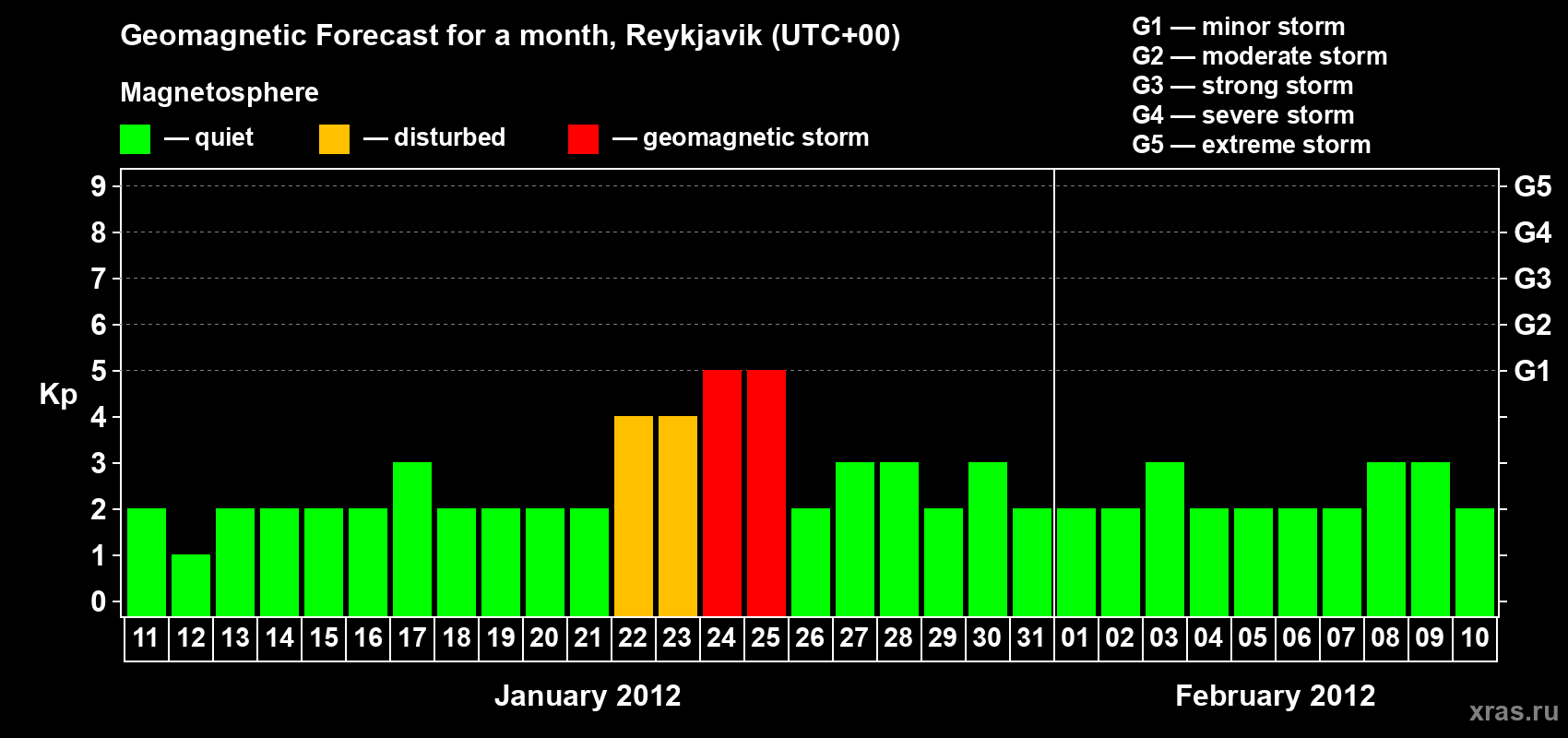Select the orange bar for January 22
This screenshot has height=738, width=1568.
click(x=634, y=516)
